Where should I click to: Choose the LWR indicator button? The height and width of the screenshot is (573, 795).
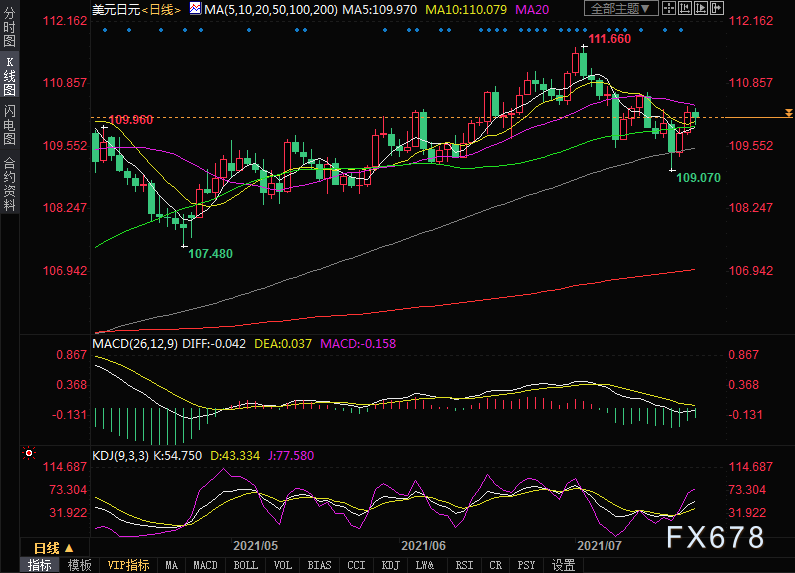tap(424, 565)
